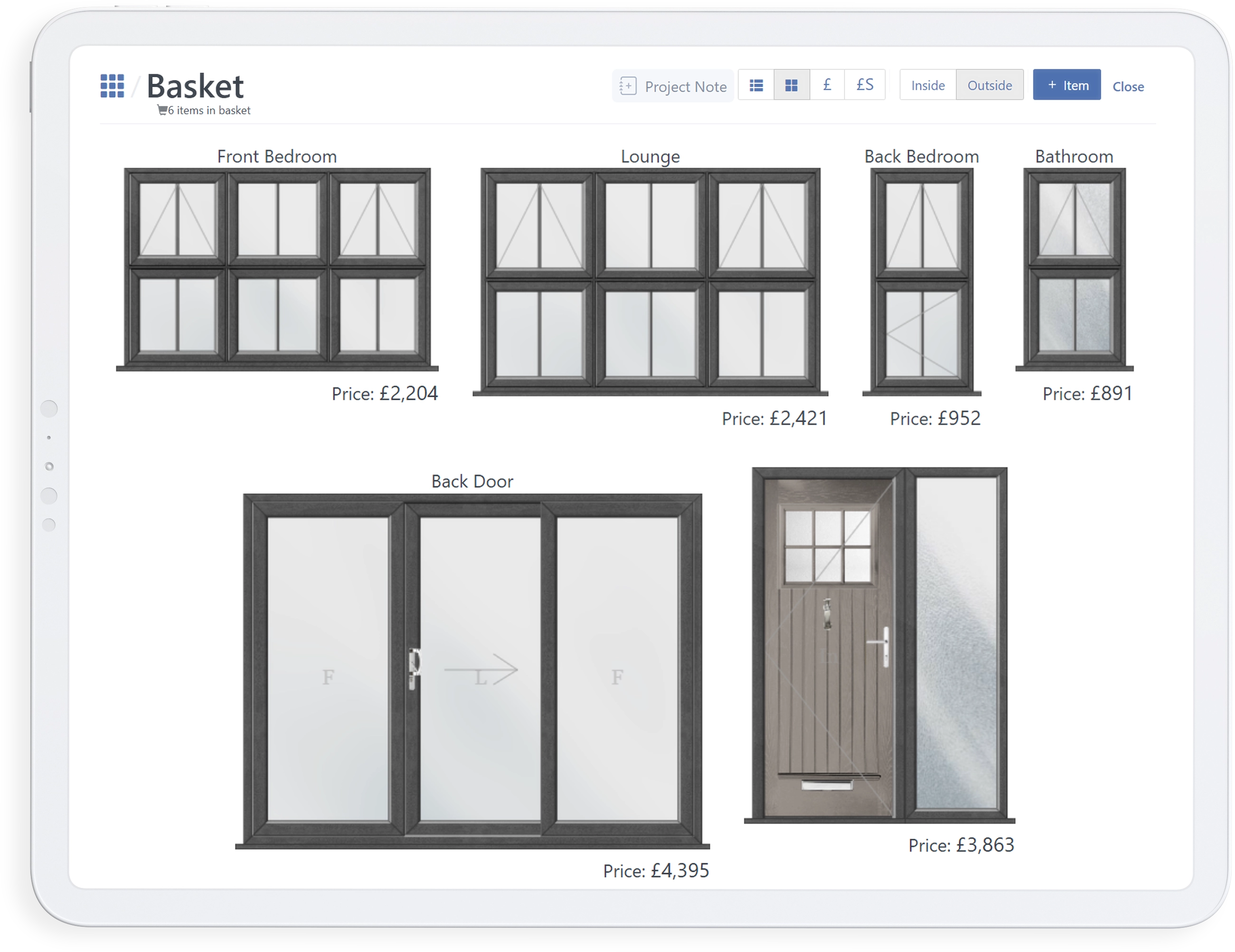The height and width of the screenshot is (952, 1235).
Task: Click the Price: £2,204 label
Action: pos(385,394)
